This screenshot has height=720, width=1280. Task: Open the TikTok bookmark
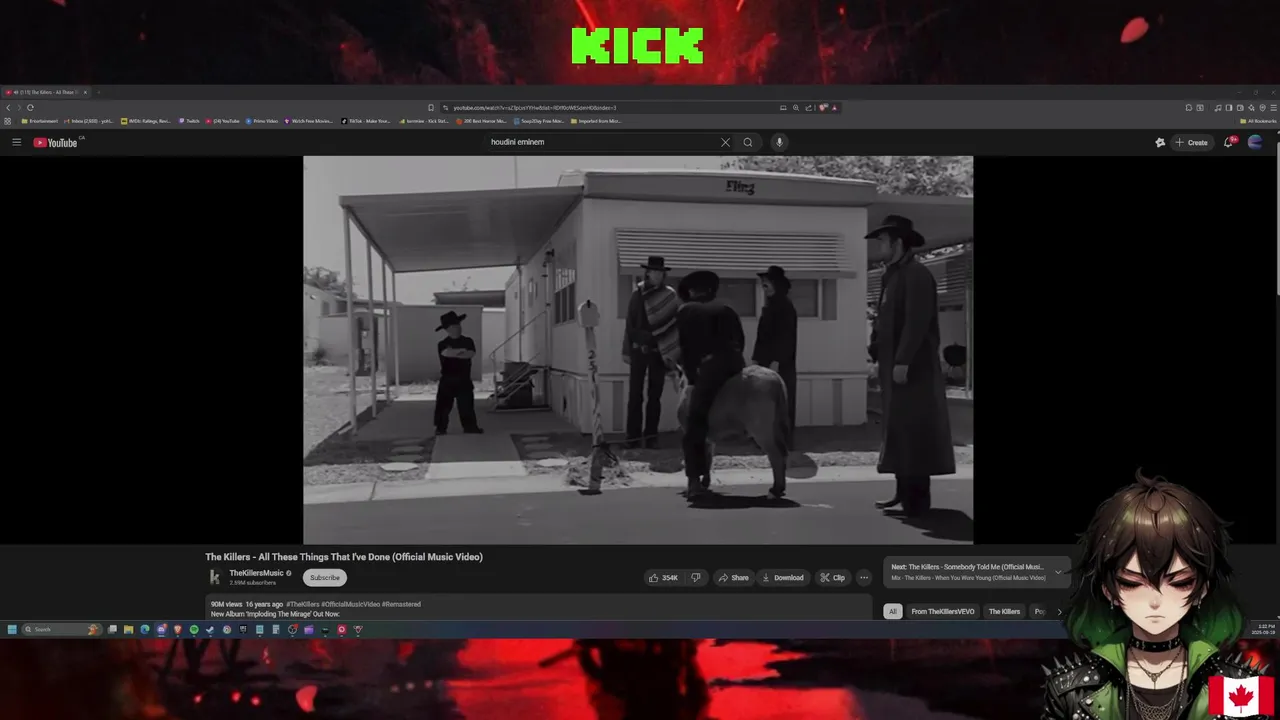point(366,121)
